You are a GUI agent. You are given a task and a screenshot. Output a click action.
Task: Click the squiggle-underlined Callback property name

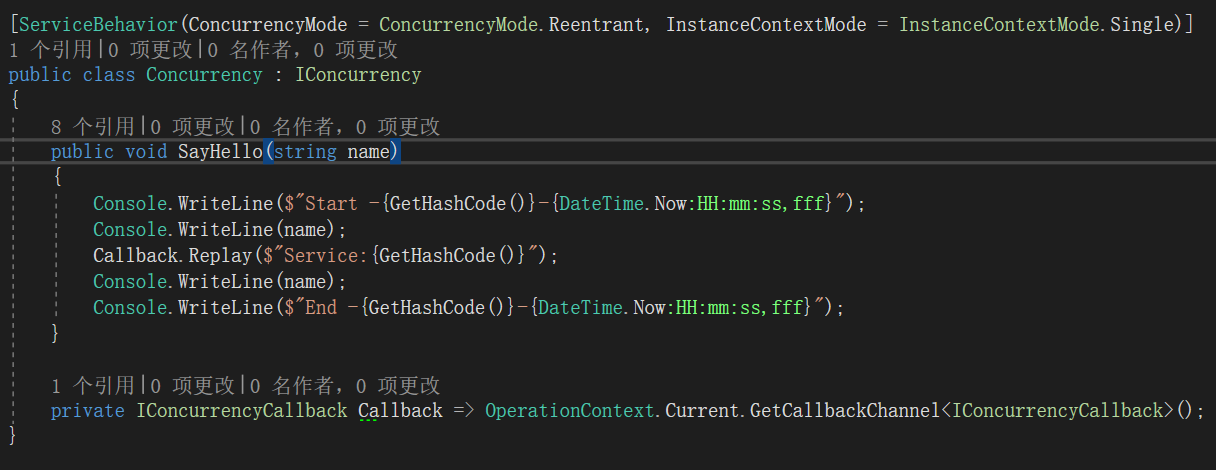tap(400, 412)
